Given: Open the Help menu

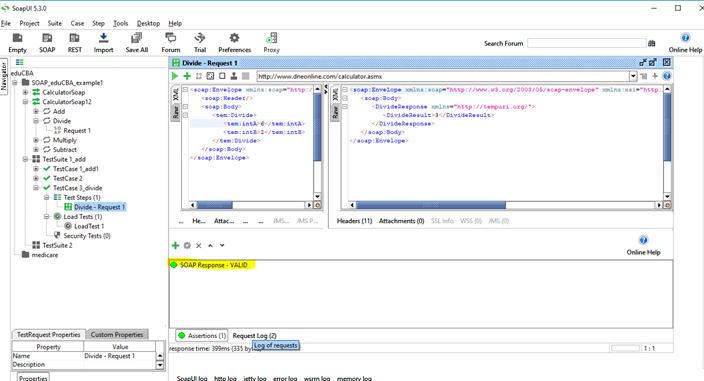Looking at the screenshot, I should [175, 23].
